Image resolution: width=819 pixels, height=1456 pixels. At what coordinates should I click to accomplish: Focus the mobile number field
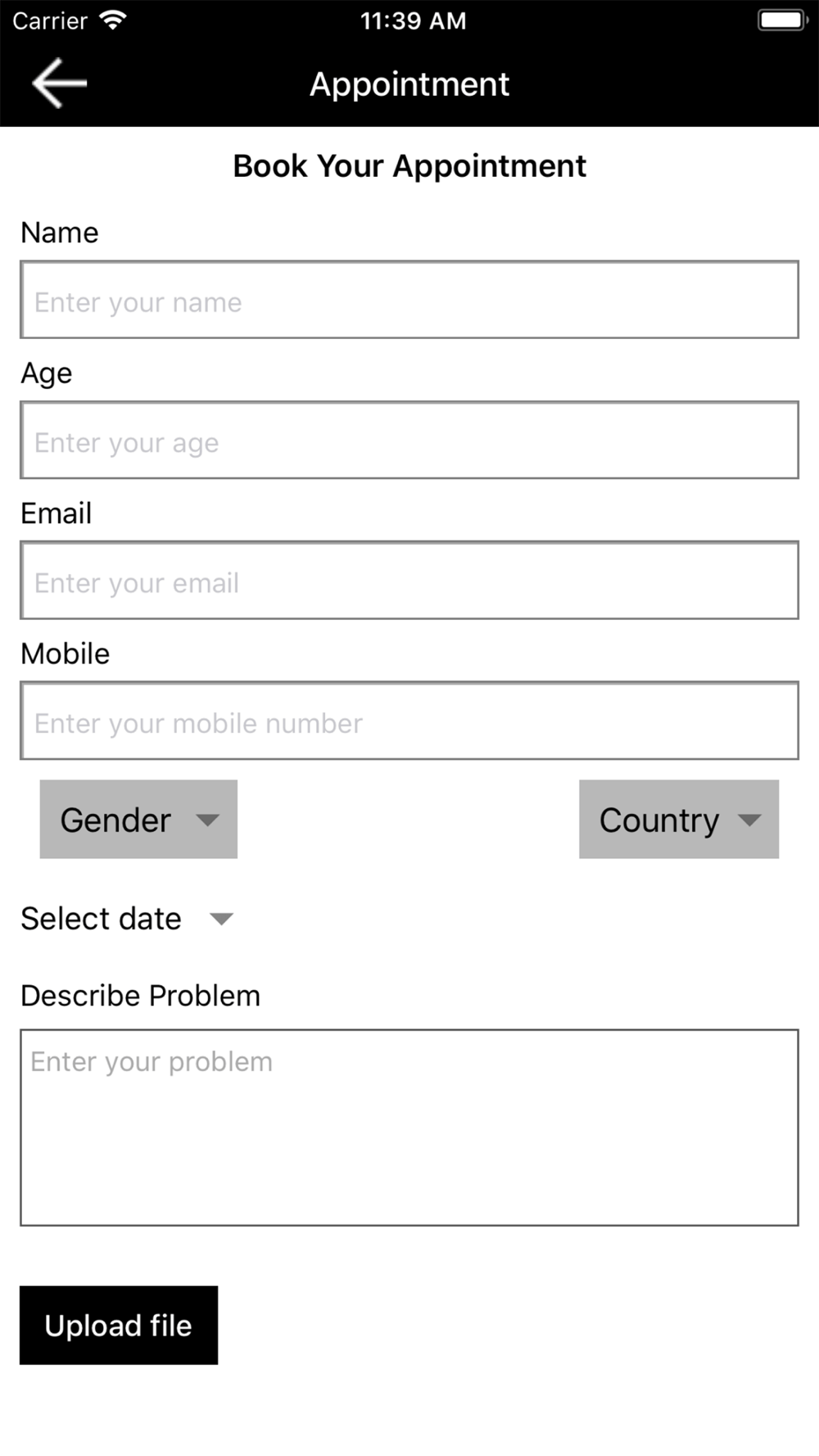click(409, 721)
